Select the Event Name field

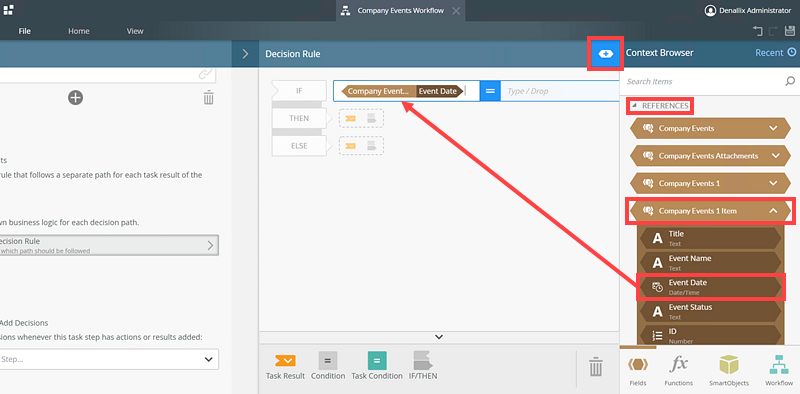click(x=710, y=262)
